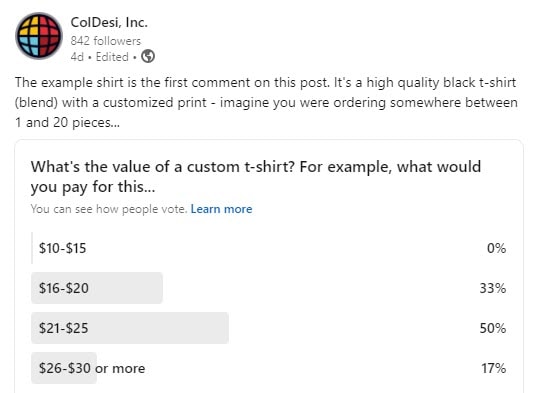Viewport: 538px width, 393px height.
Task: Click the '1 and 20 pieces...' text line
Action: pos(68,123)
